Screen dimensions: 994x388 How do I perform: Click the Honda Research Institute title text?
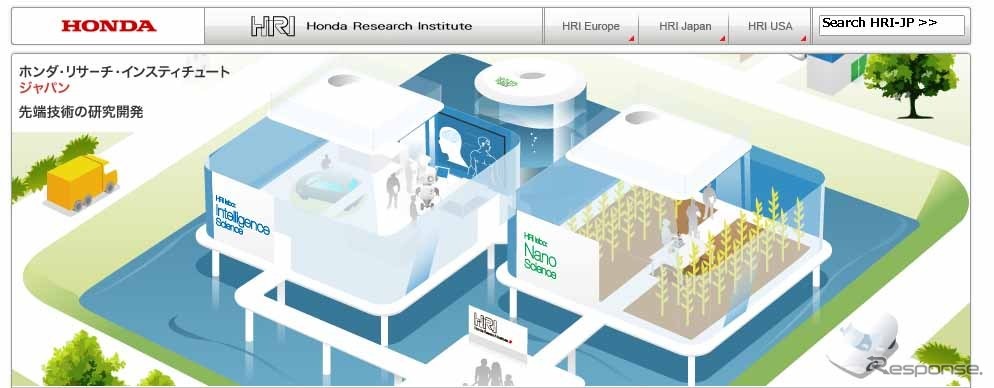pyautogui.click(x=389, y=26)
